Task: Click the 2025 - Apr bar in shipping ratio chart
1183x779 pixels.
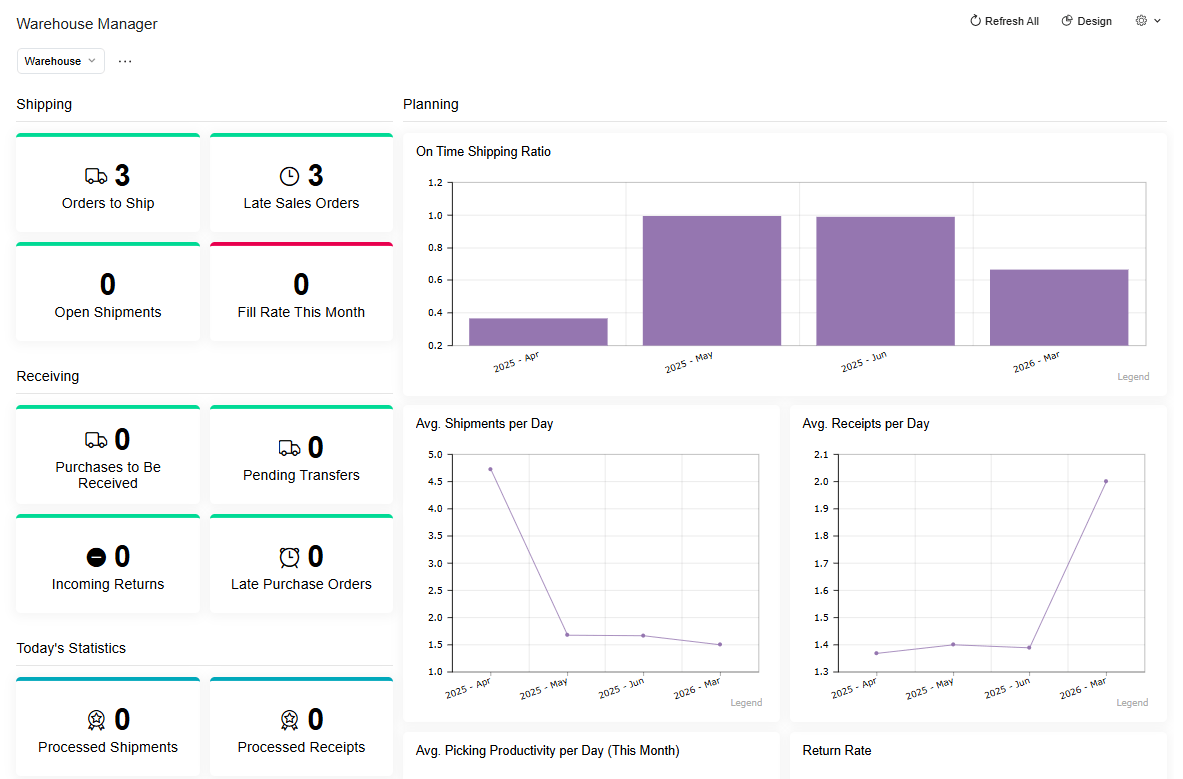Action: click(538, 332)
